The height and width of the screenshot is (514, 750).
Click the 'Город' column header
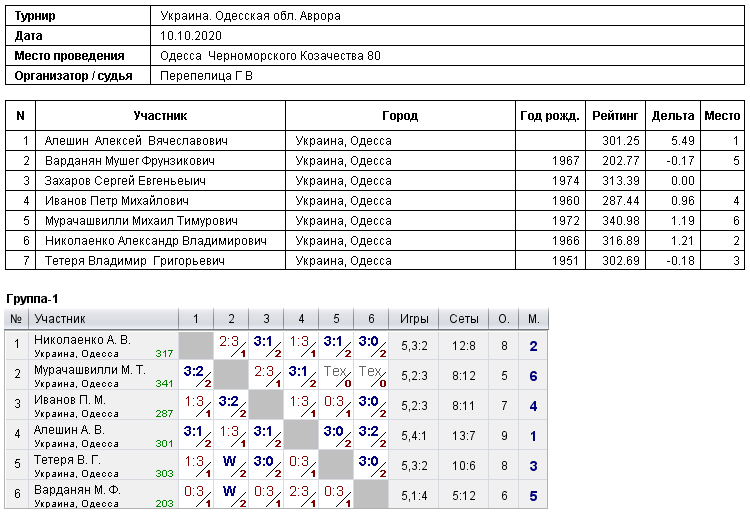coord(400,116)
